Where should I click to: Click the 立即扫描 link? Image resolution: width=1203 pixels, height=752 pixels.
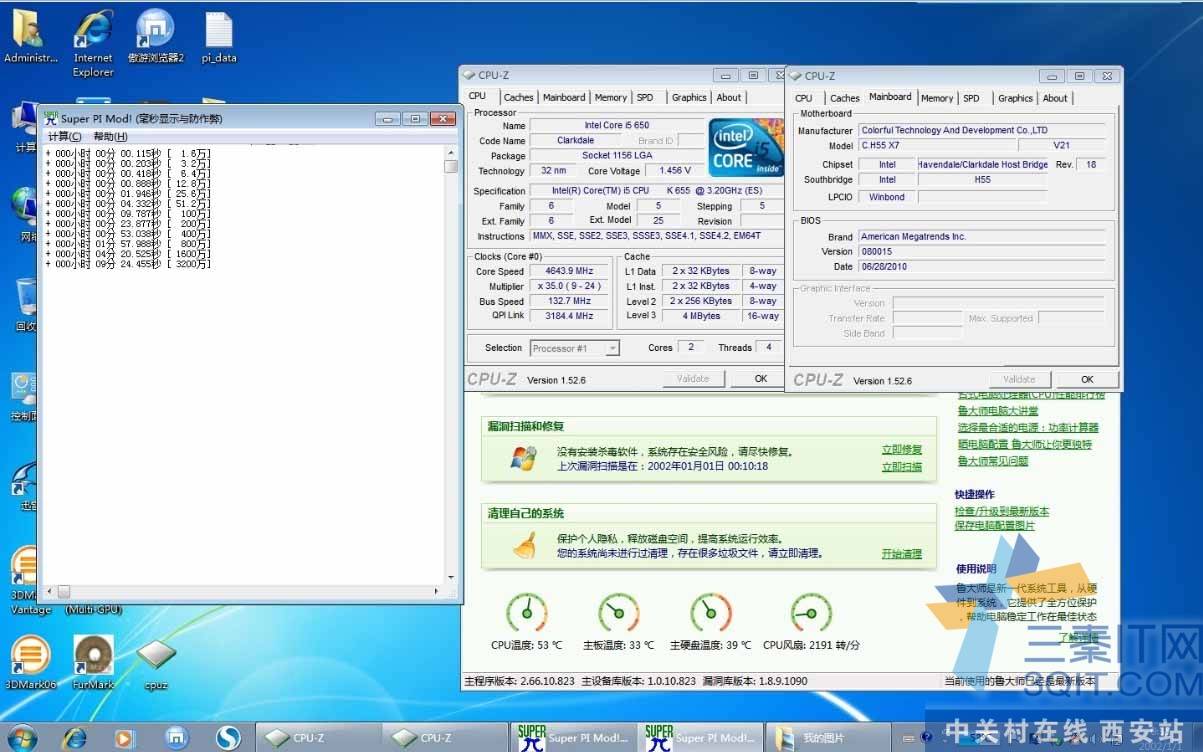point(902,467)
